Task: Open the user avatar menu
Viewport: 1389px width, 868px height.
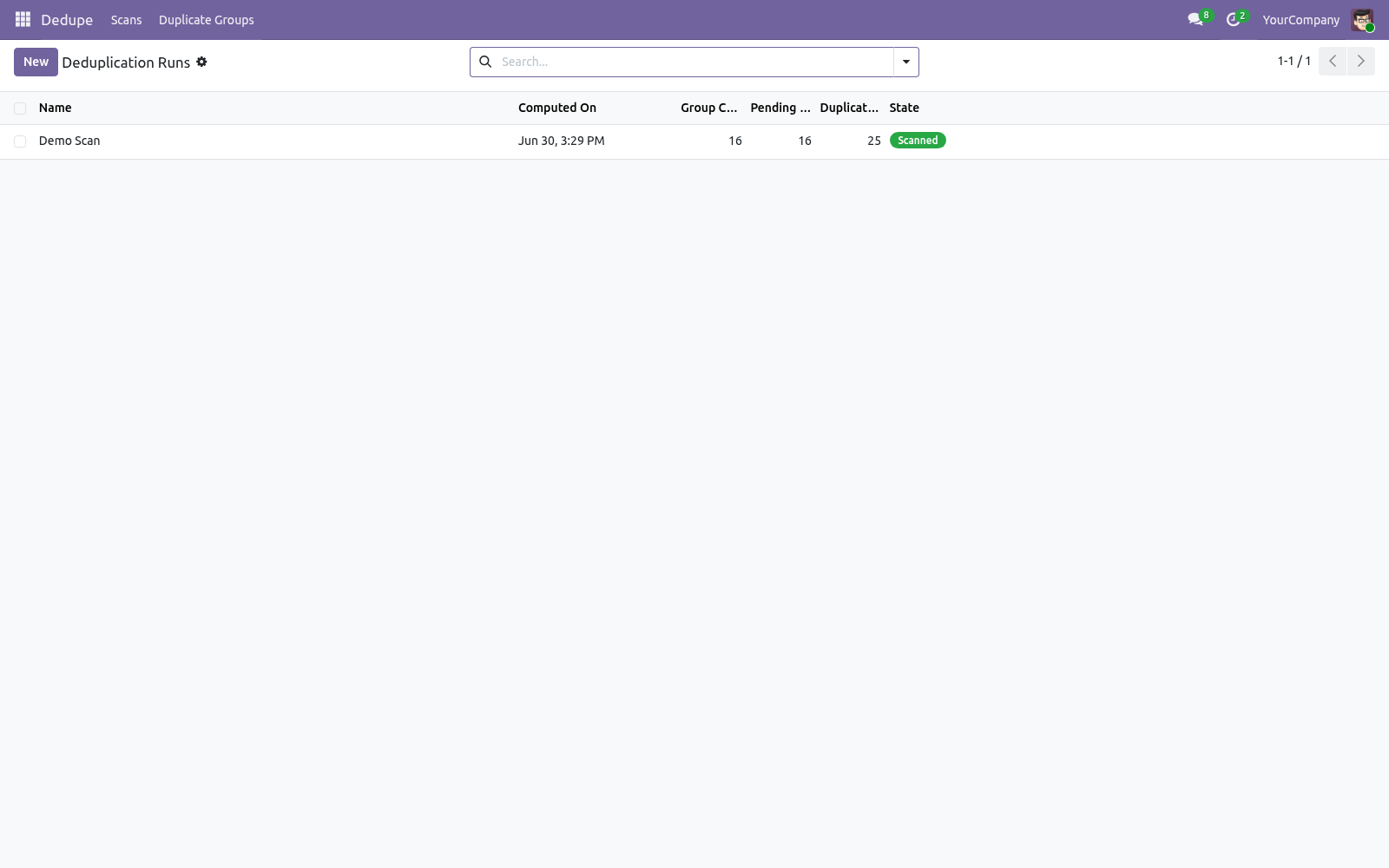Action: [1362, 19]
